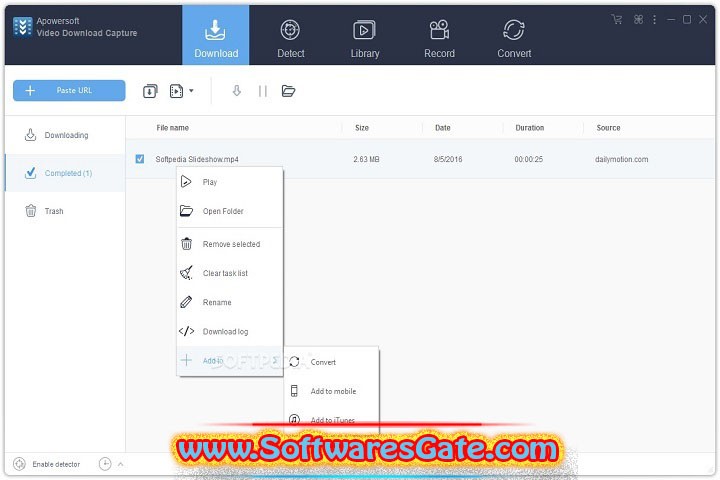Select Clear task list menu entry
The image size is (720, 480).
(230, 273)
